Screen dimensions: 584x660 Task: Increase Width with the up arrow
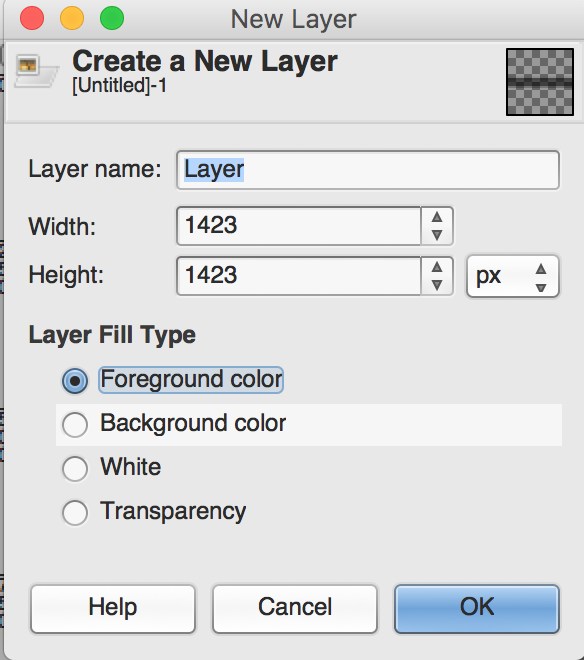click(437, 217)
